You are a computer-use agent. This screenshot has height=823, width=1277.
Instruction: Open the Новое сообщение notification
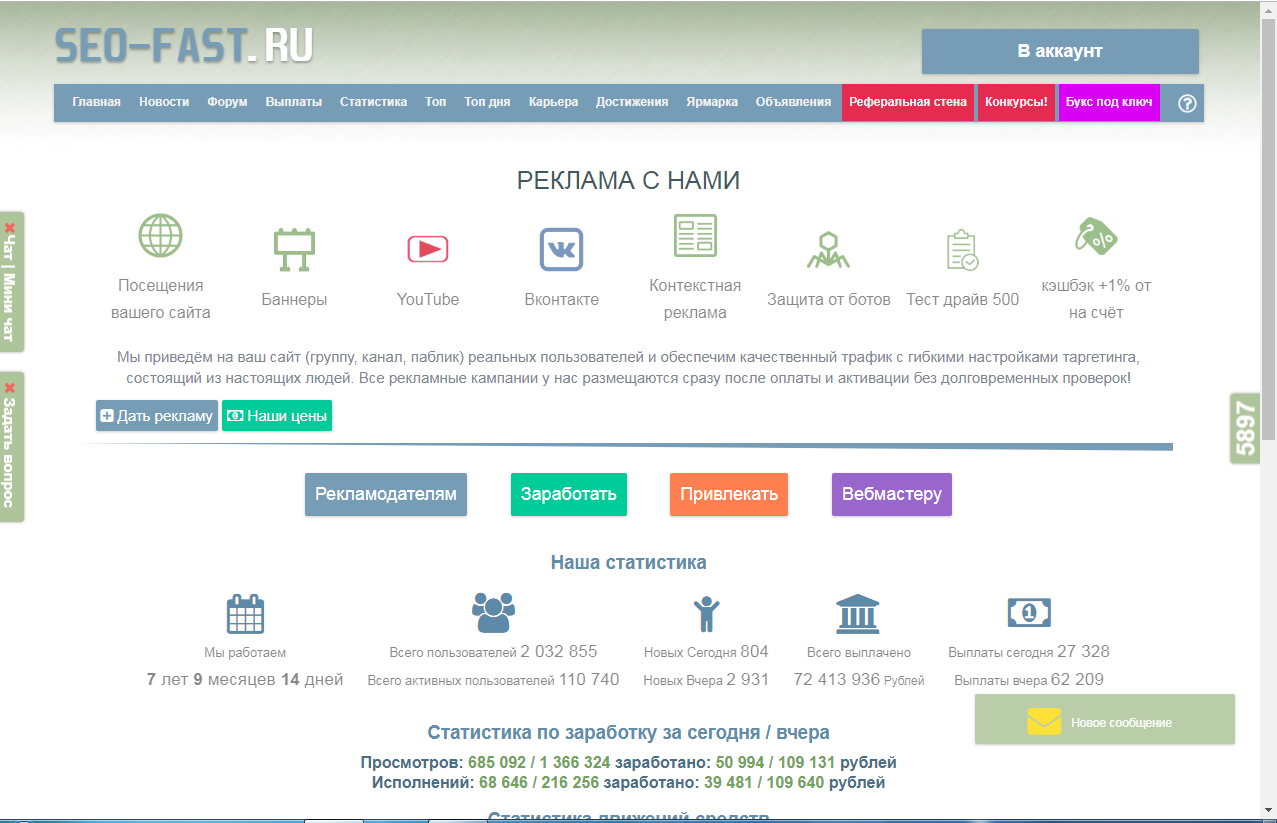(1105, 719)
